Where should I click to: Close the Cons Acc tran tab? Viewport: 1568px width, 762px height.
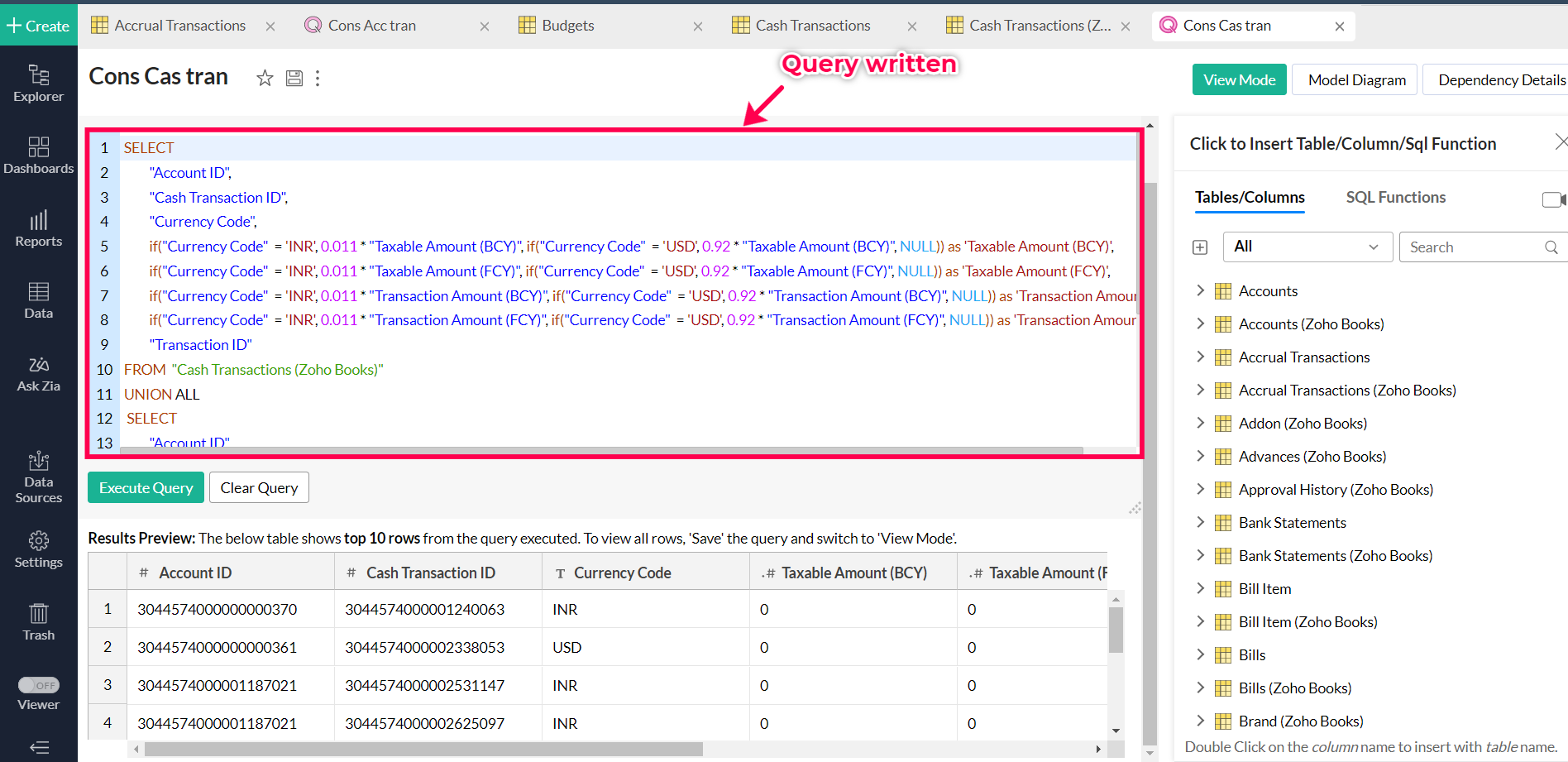click(x=485, y=26)
